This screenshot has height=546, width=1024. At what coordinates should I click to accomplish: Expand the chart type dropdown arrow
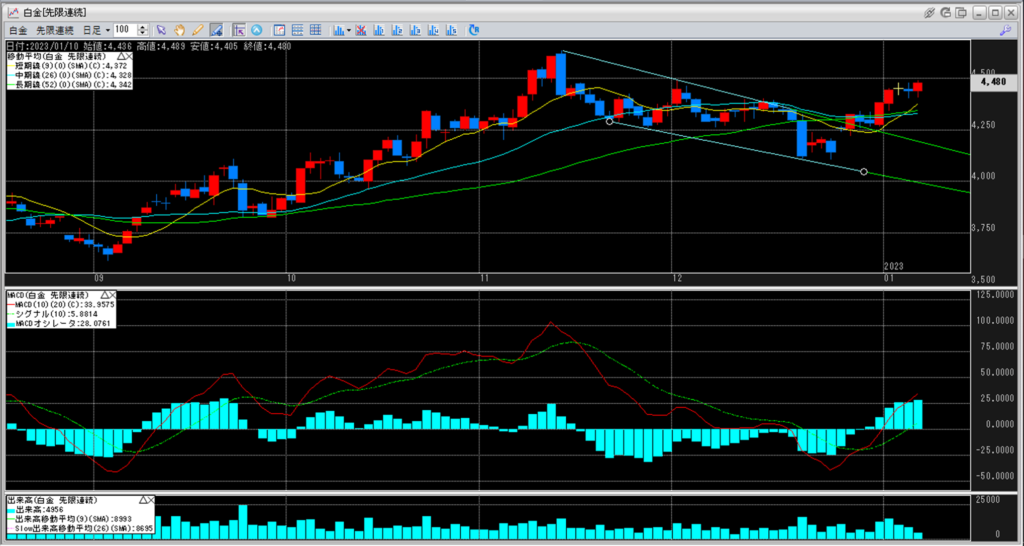(x=347, y=30)
